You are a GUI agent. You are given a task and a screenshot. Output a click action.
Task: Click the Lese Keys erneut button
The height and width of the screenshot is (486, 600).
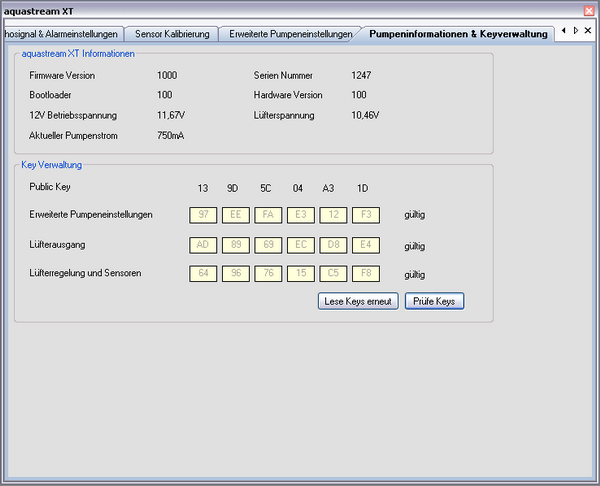[x=358, y=302]
